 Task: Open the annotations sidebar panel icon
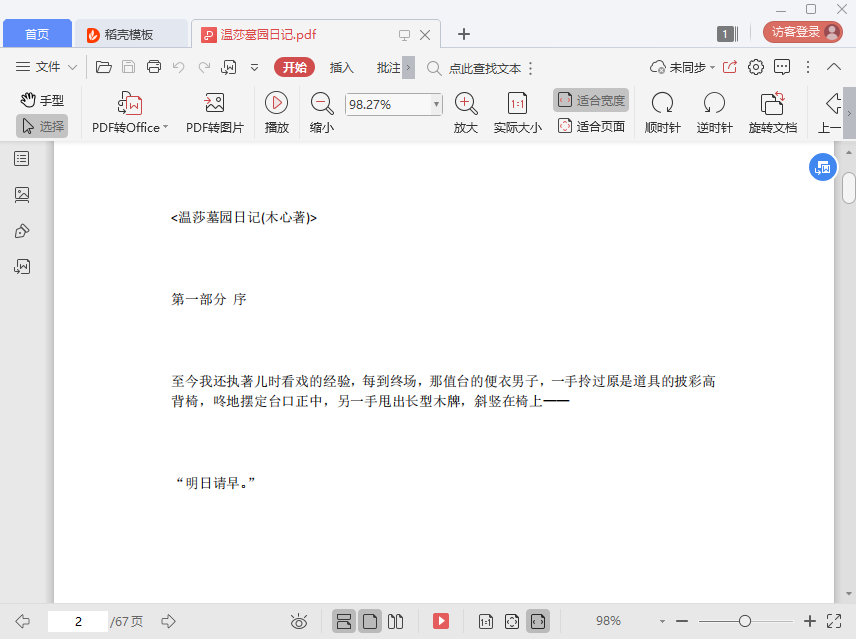point(22,231)
